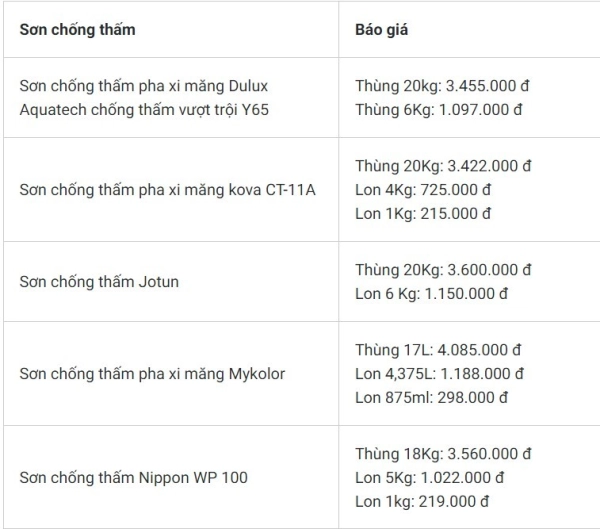Click the kova Thùng 20Kg 3.422.000 đ price
The image size is (600, 529).
(x=443, y=166)
